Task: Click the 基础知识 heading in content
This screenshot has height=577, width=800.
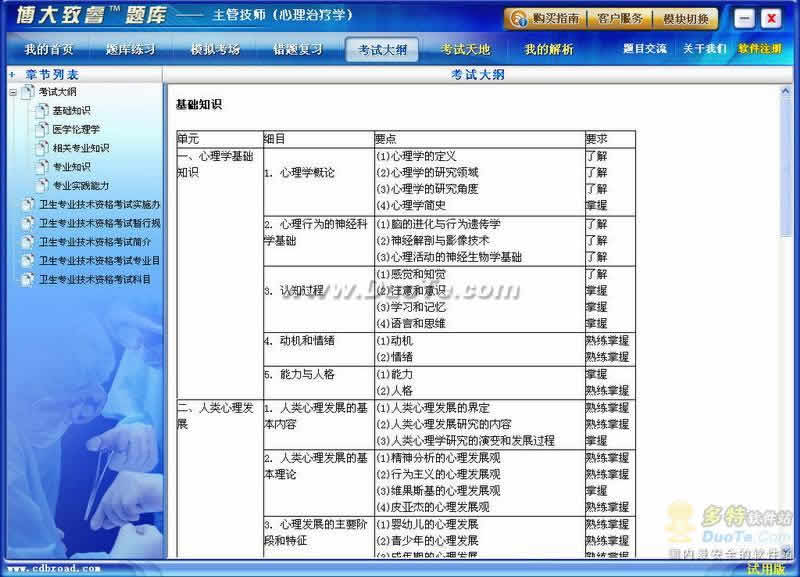Action: tap(199, 105)
